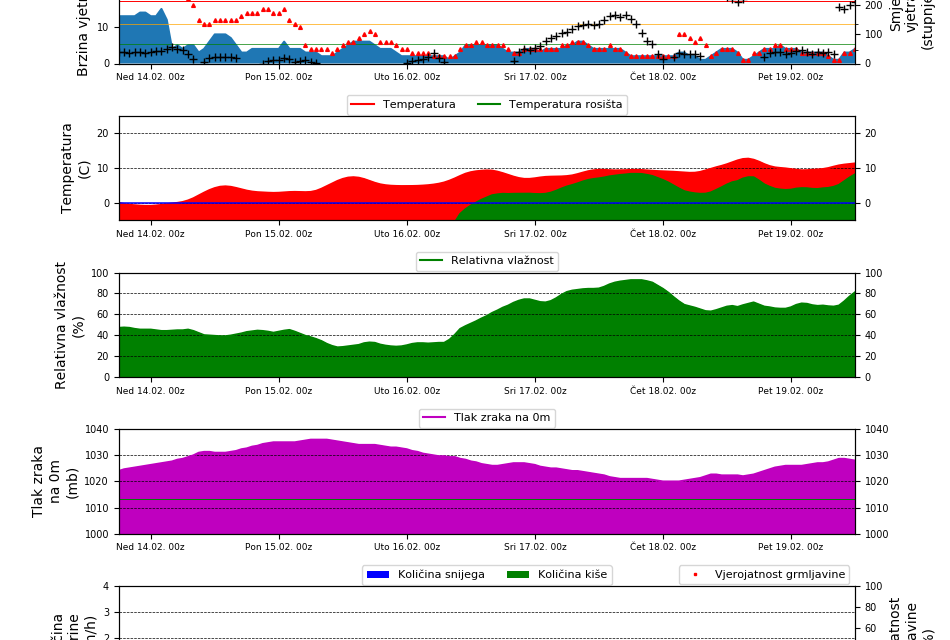Click 'Čet 18.02. 00z' under the humidity chart

(x=663, y=391)
